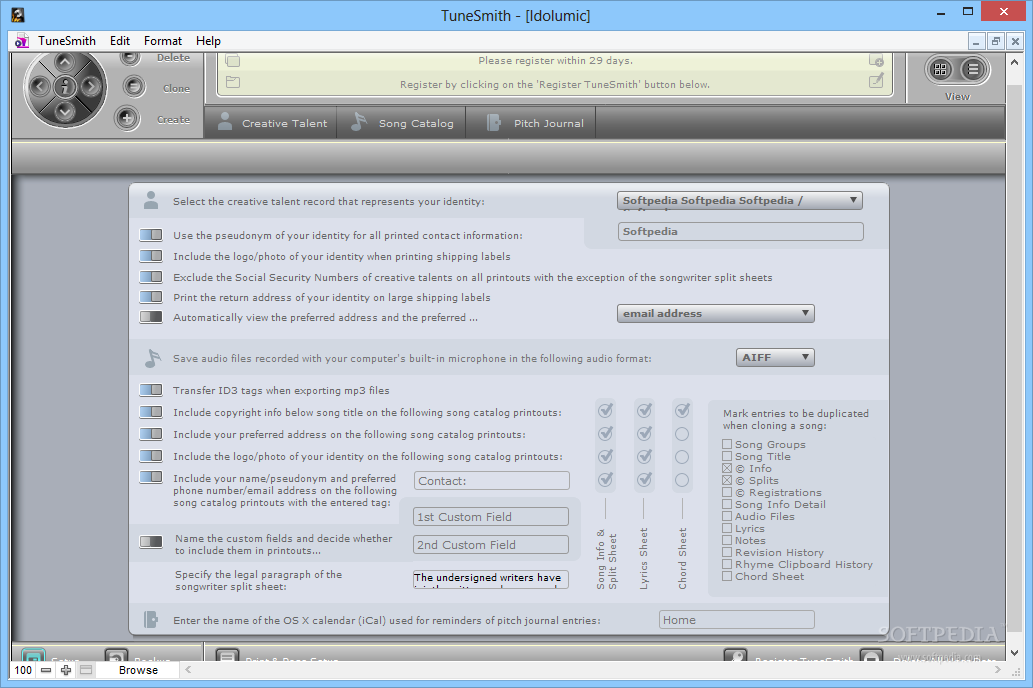The height and width of the screenshot is (688, 1033).
Task: Toggle automatically view preferred address switch
Action: point(151,317)
